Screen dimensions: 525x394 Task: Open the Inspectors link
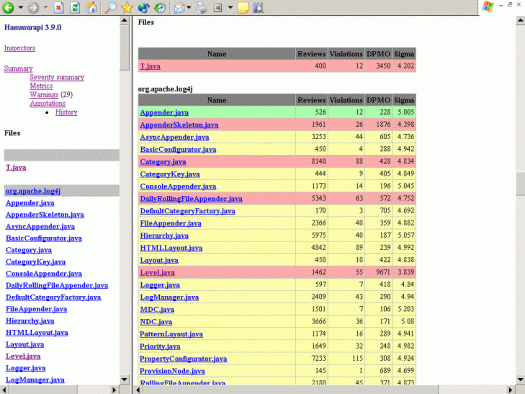20,48
